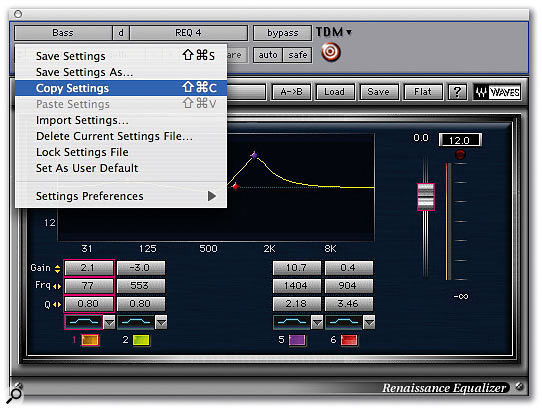Open band 1 filter type dropdown arrow
The height and width of the screenshot is (410, 542).
[109, 323]
